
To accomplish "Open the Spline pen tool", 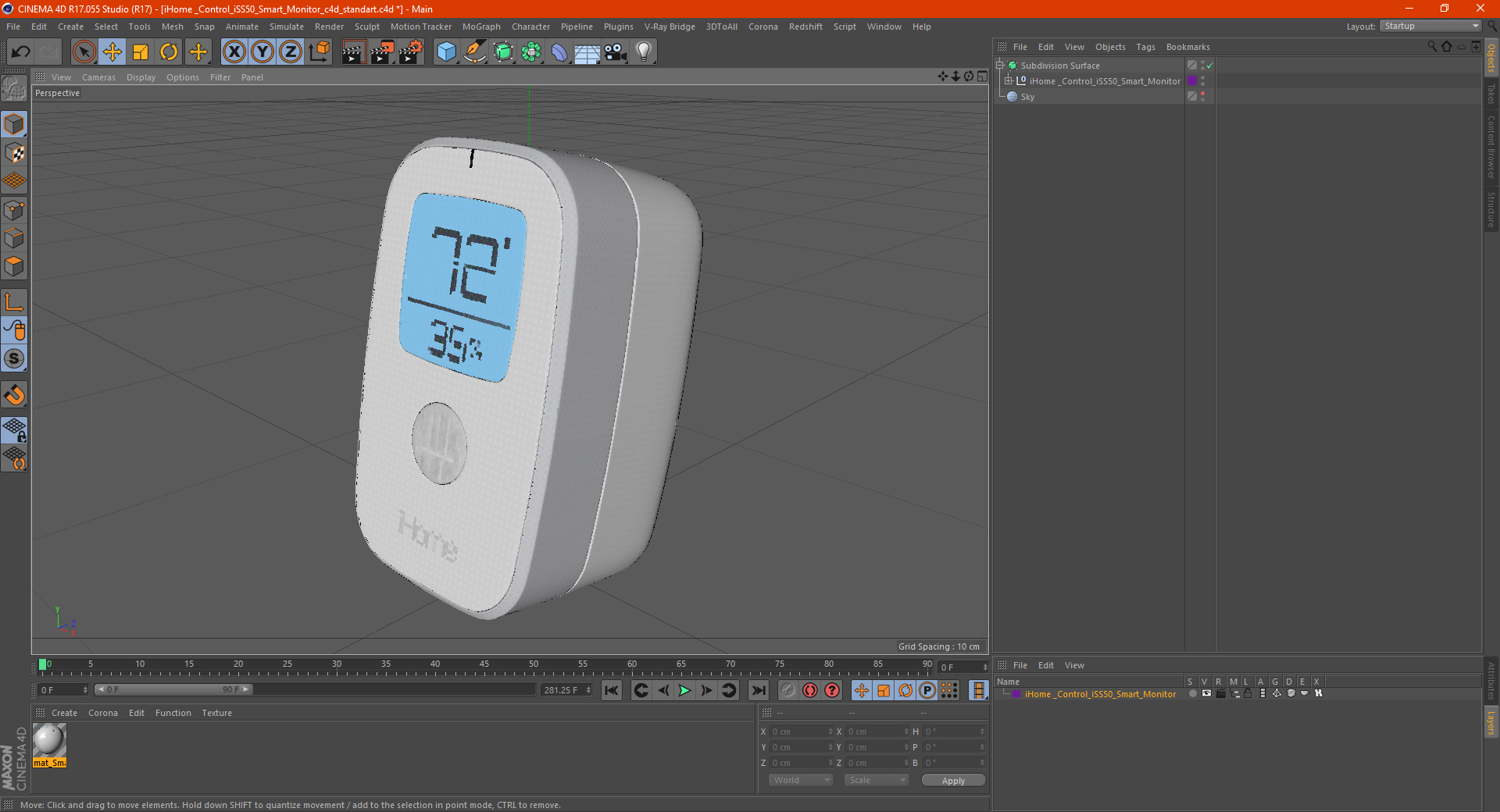I will 475,52.
